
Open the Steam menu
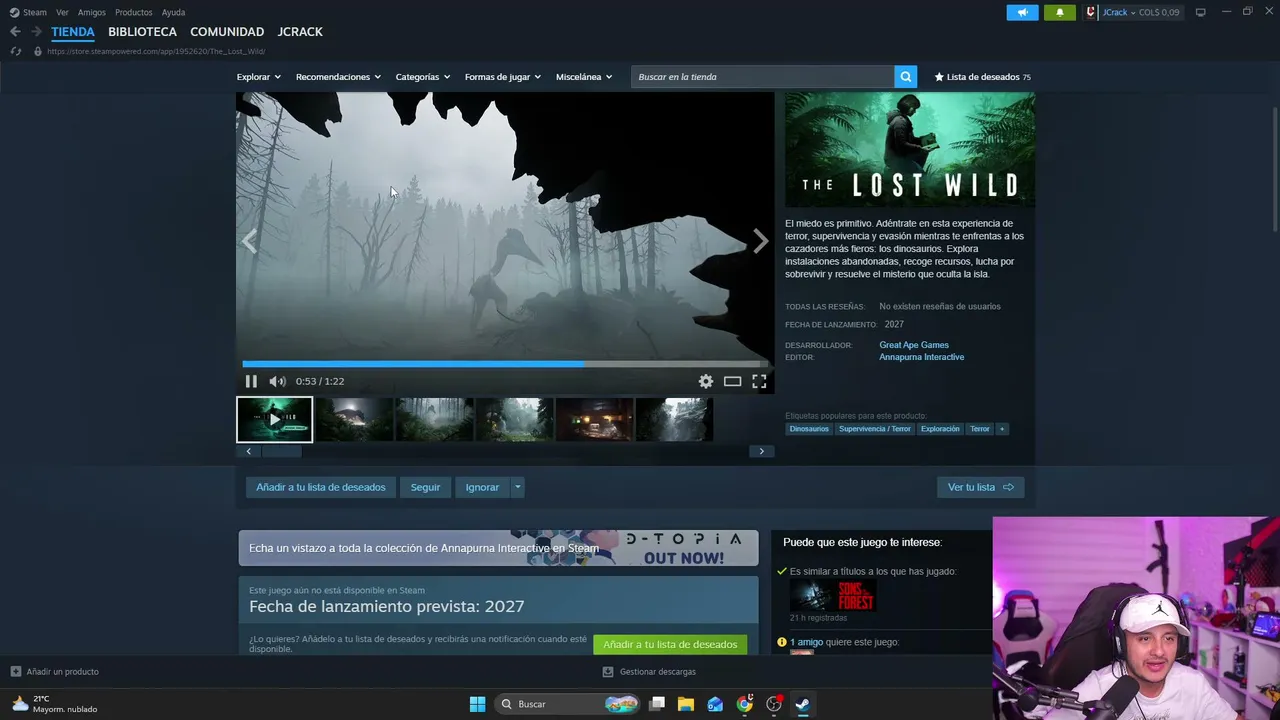click(28, 12)
